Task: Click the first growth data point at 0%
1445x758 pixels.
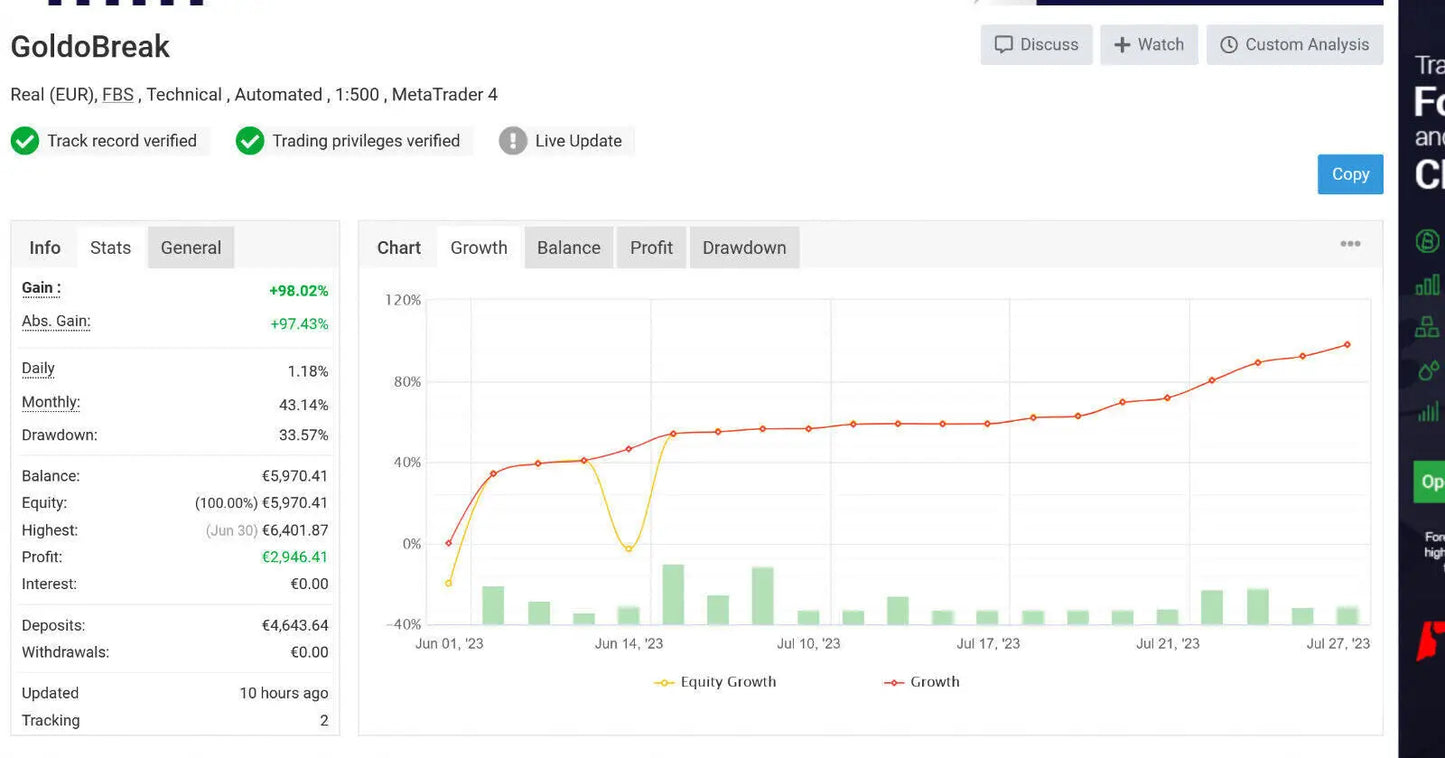Action: 449,543
